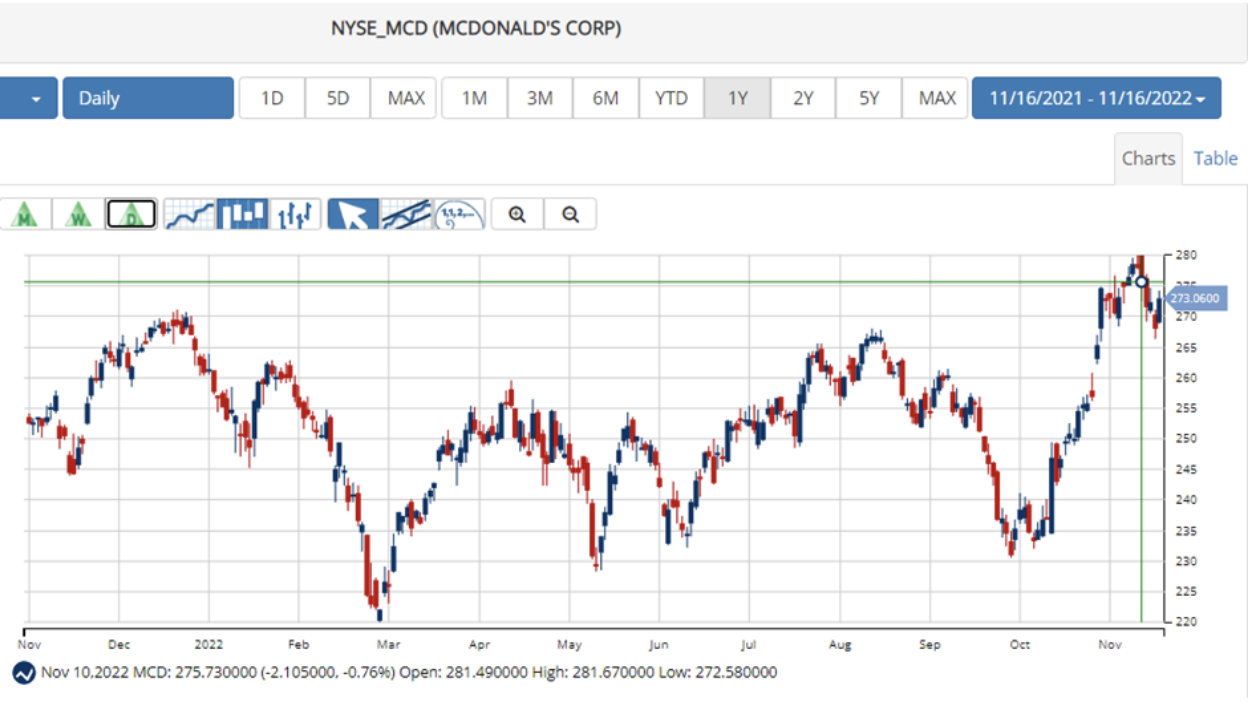Click the Aug label on the time axis
The image size is (1248, 704).
840,645
